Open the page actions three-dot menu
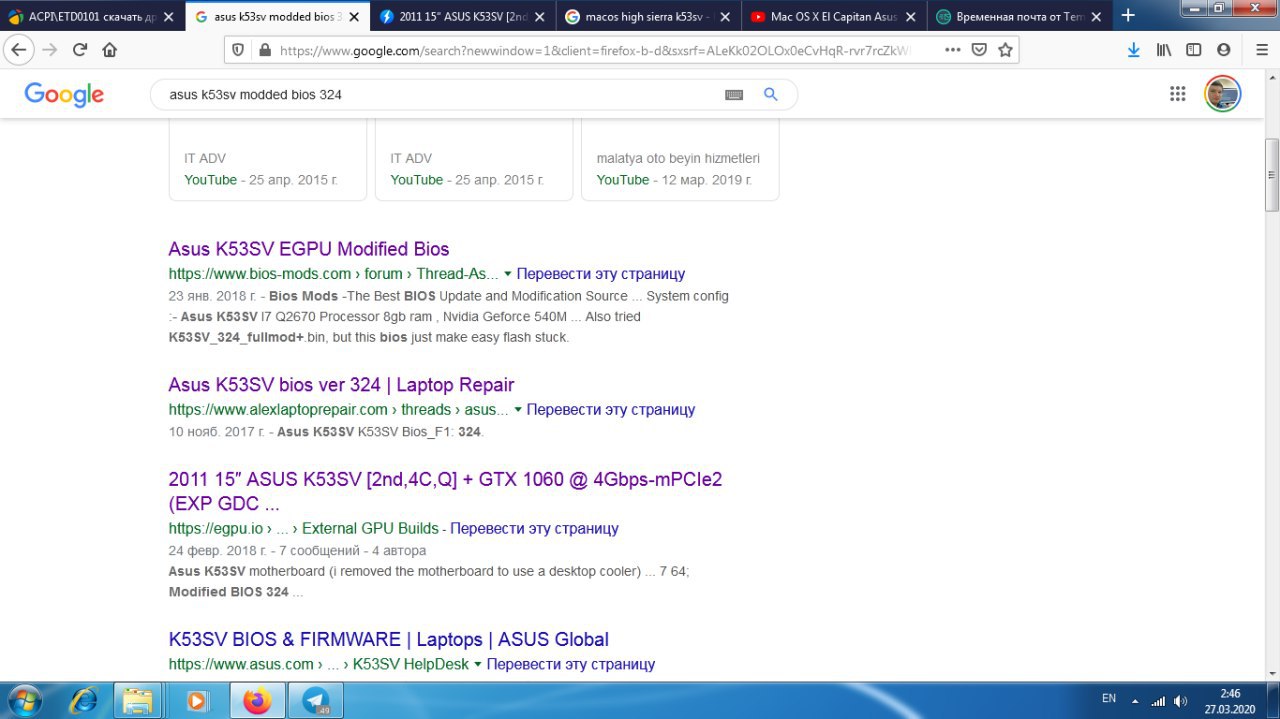Image resolution: width=1280 pixels, height=719 pixels. tap(952, 50)
